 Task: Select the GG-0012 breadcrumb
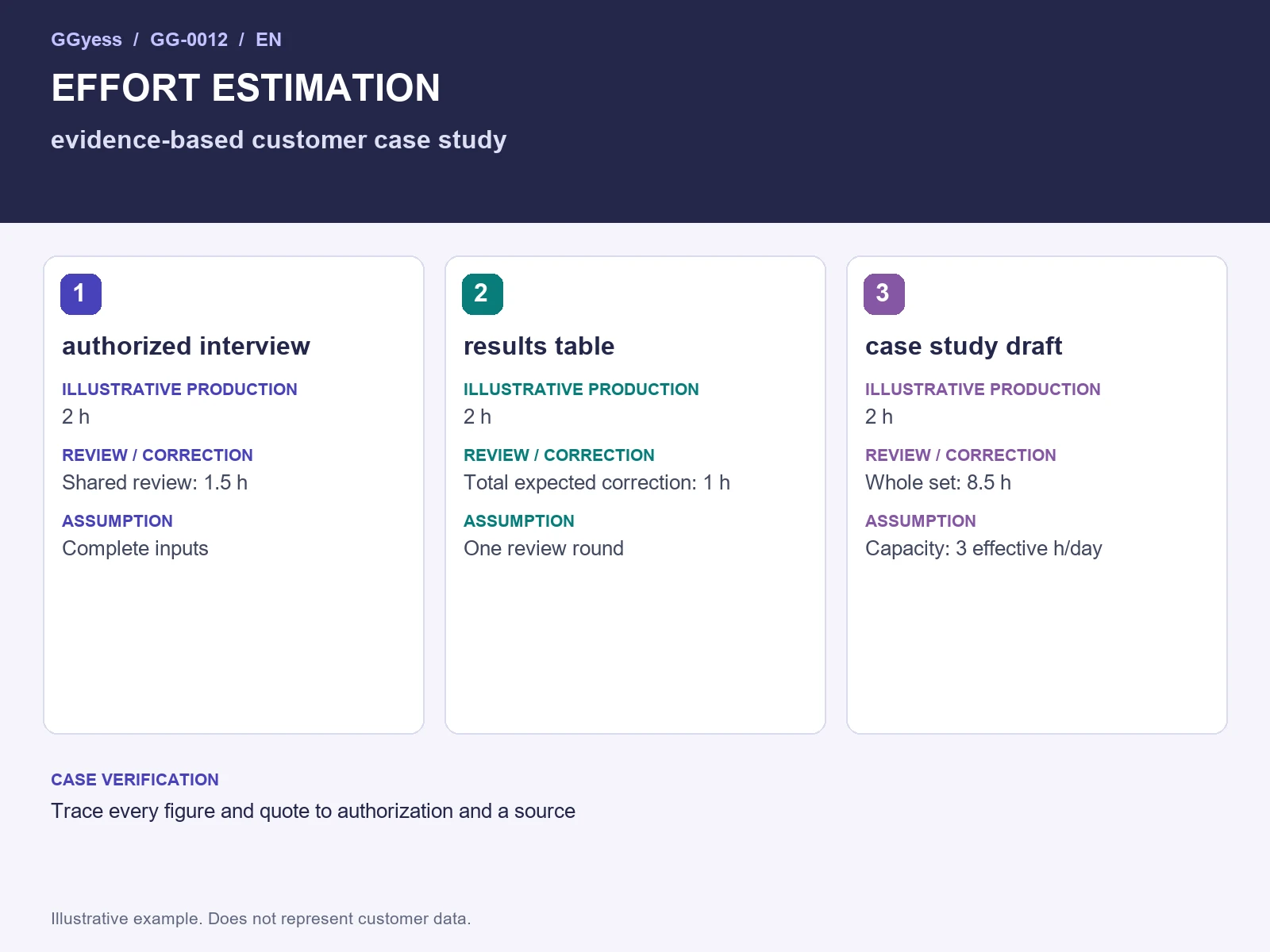pos(189,40)
